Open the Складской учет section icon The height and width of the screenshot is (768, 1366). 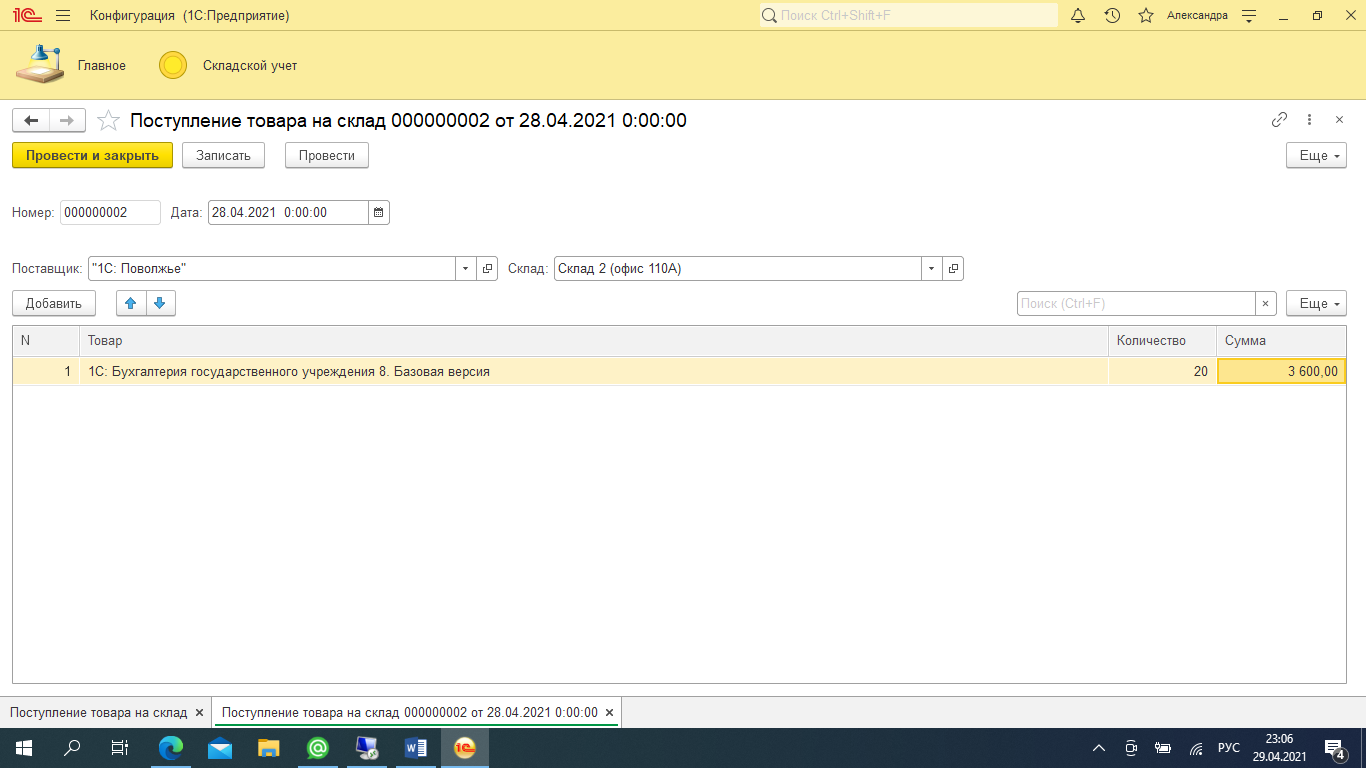173,65
